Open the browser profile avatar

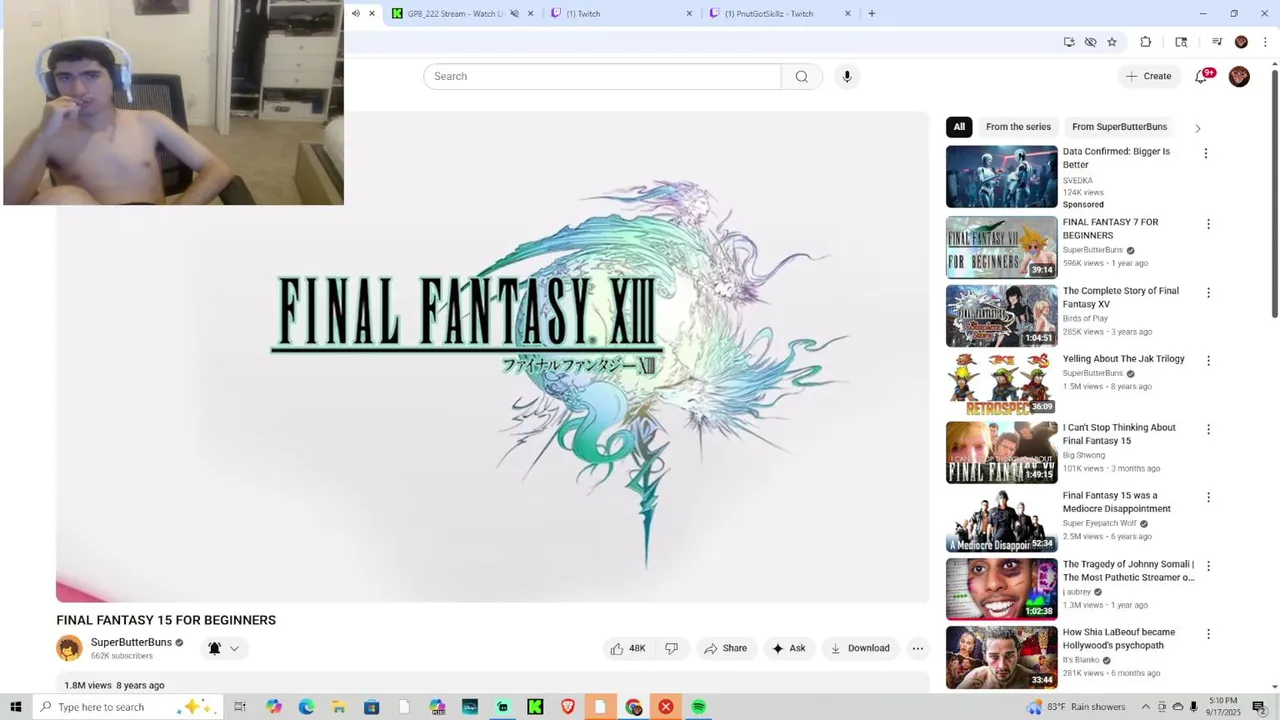[1241, 42]
